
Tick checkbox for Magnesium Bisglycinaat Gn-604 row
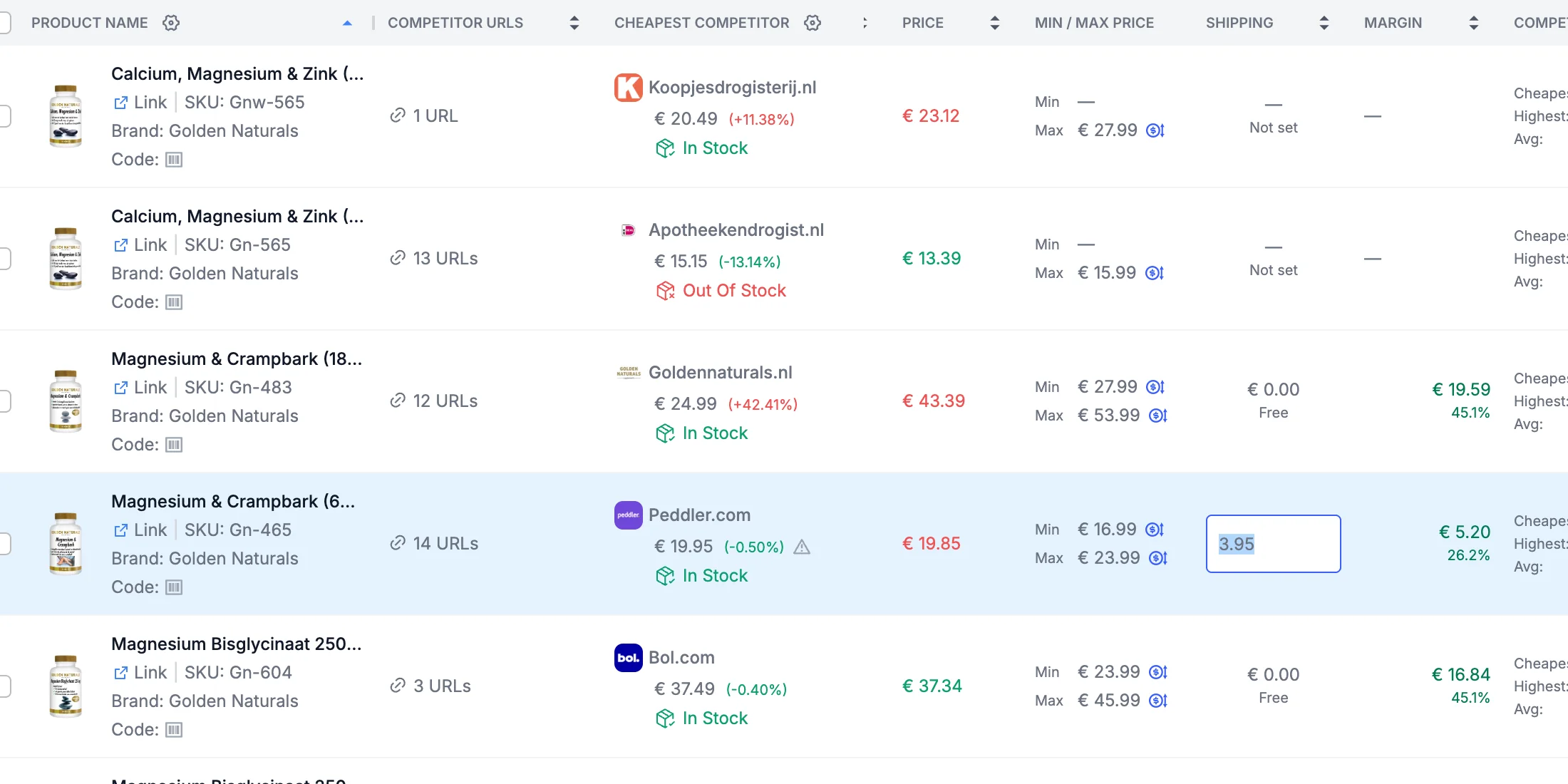[3, 686]
